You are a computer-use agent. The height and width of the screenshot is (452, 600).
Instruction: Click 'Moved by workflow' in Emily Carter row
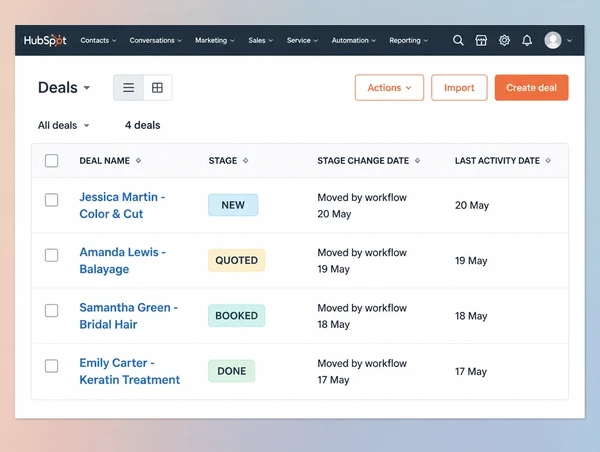[x=362, y=363]
